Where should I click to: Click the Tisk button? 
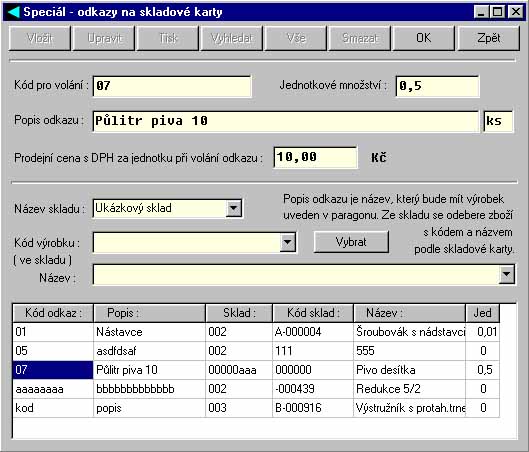(168, 38)
